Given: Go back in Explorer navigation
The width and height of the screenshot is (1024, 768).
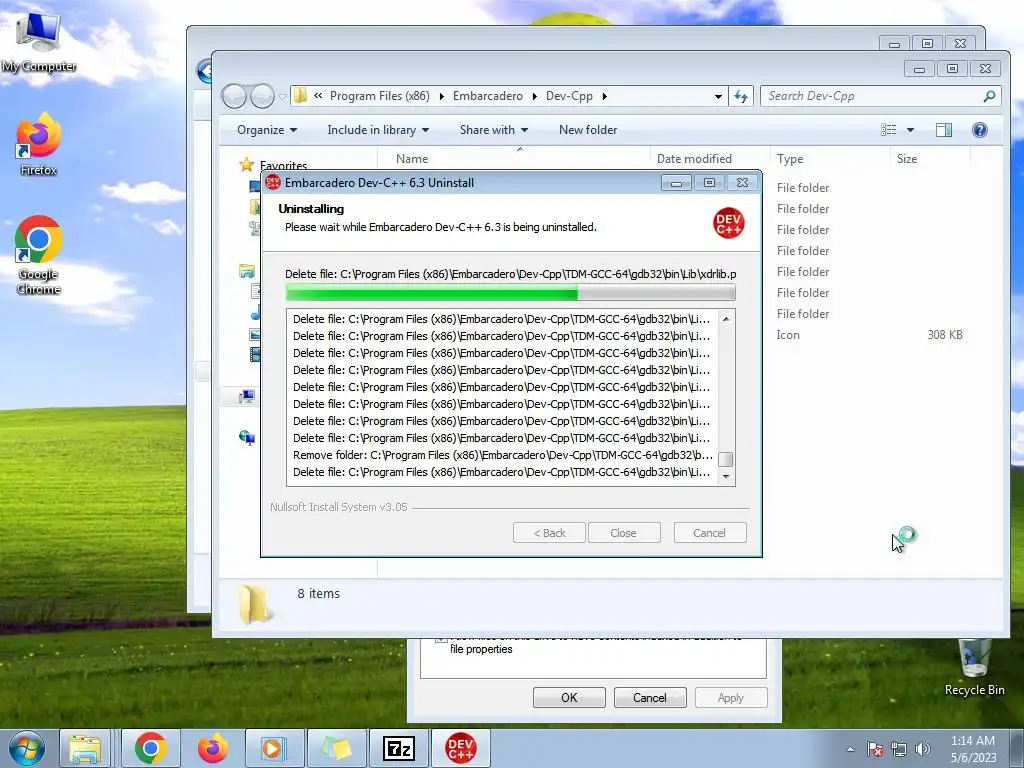Looking at the screenshot, I should (x=234, y=97).
